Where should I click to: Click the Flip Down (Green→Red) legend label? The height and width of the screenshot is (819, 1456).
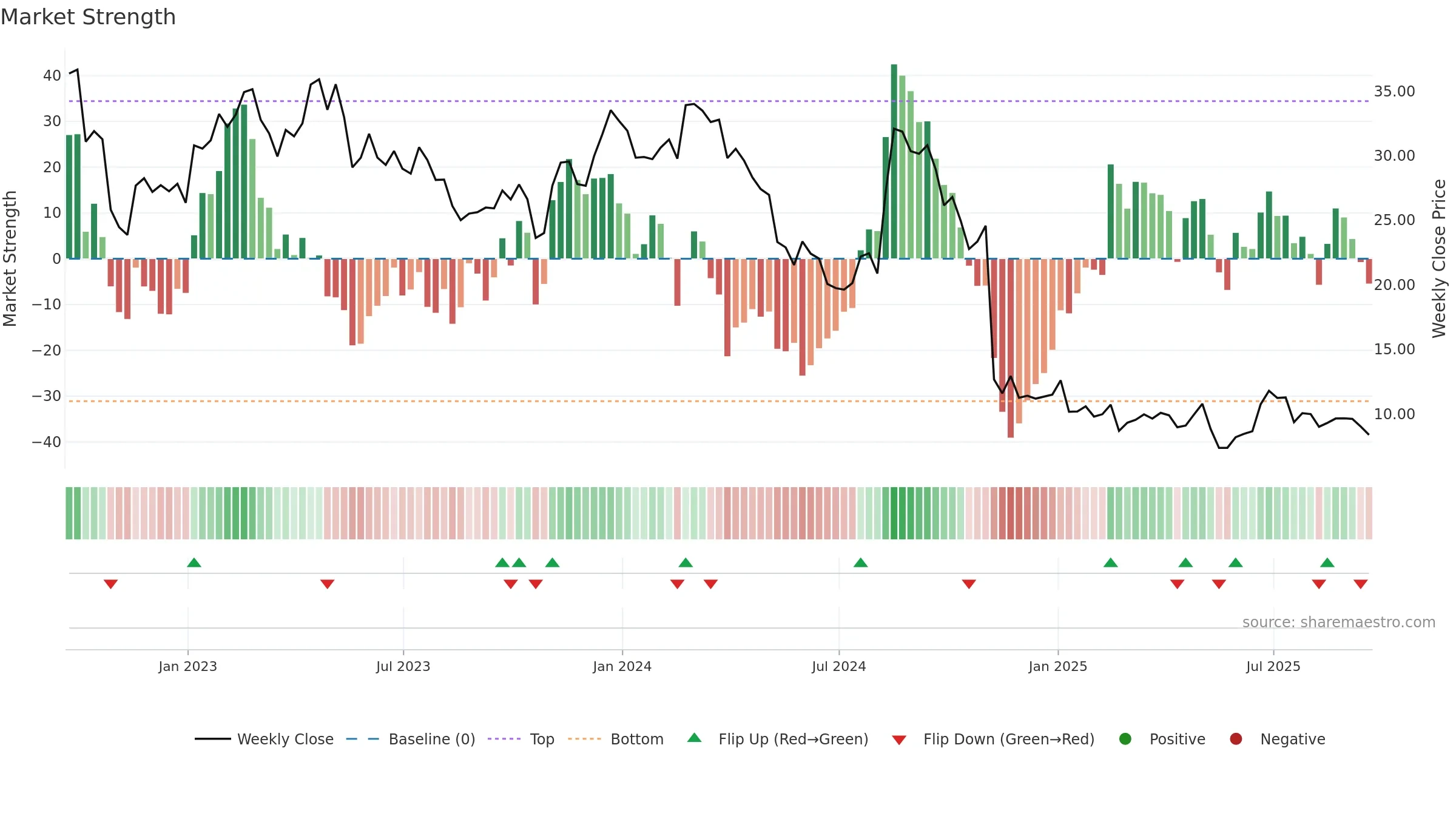click(1008, 739)
